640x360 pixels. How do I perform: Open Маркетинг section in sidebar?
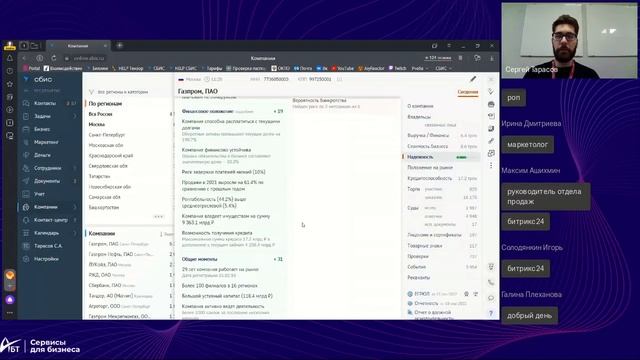(x=46, y=142)
